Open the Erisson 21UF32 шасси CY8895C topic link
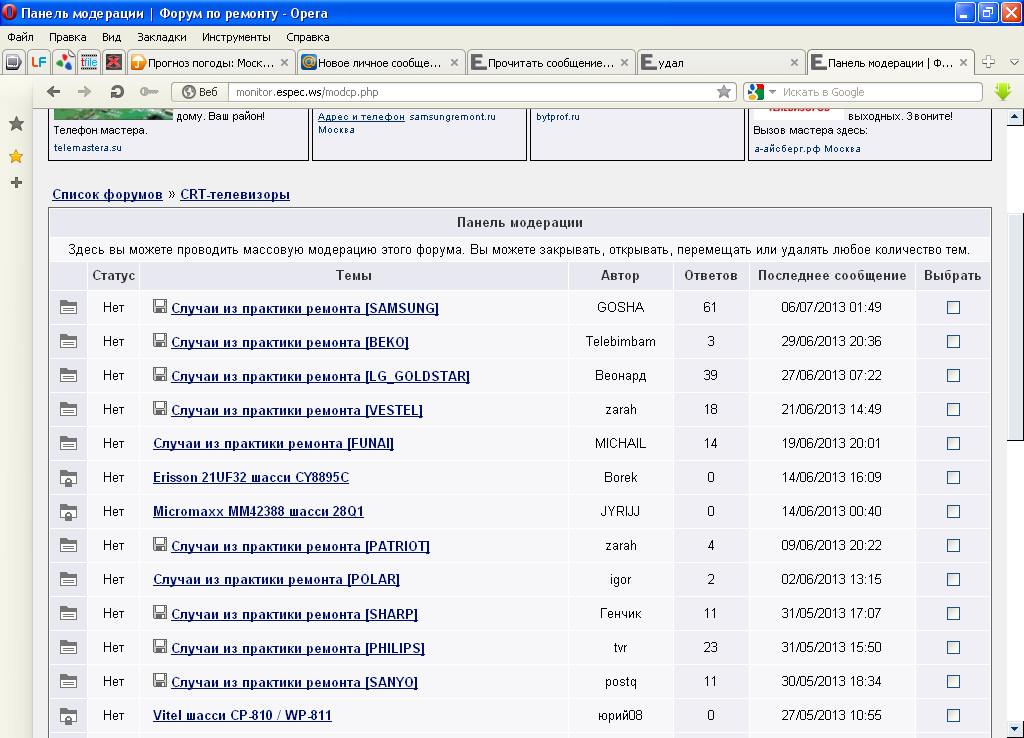The image size is (1024, 738). (251, 478)
